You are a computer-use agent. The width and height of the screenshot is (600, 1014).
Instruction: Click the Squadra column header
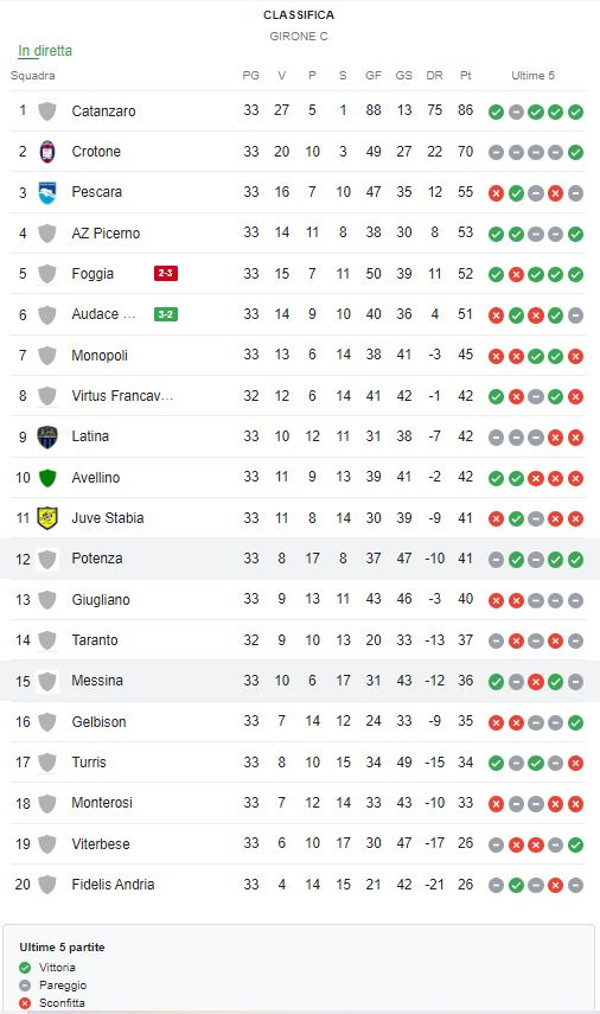33,76
